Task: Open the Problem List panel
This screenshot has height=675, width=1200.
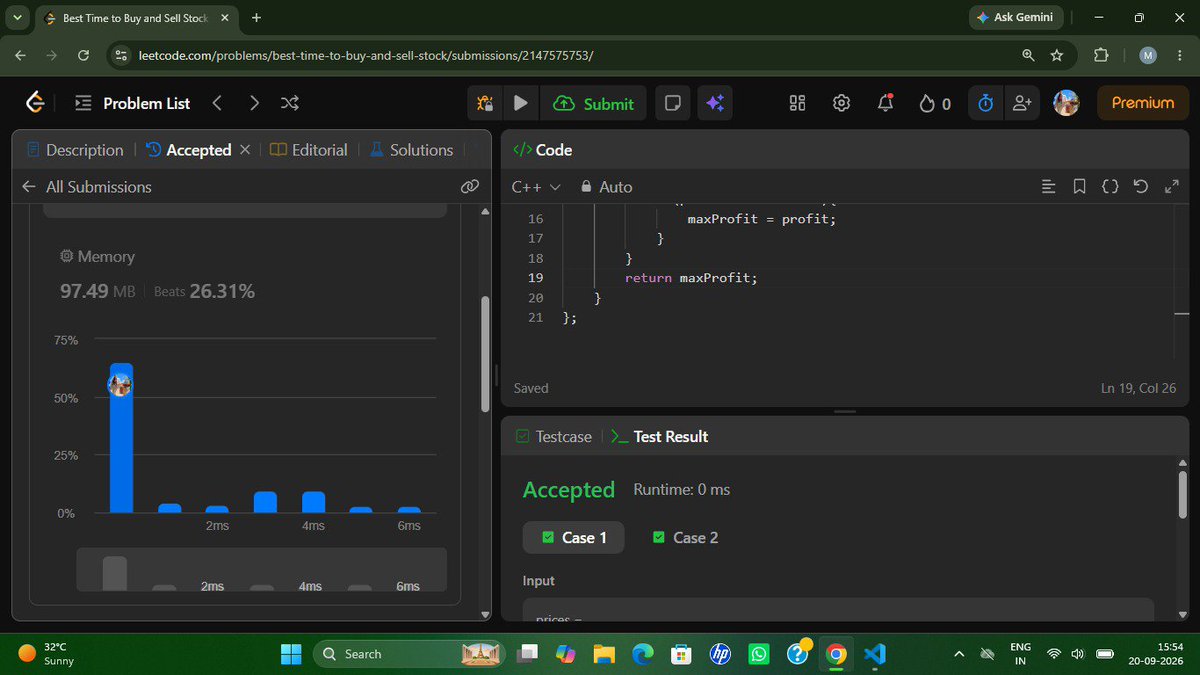Action: [x=133, y=103]
